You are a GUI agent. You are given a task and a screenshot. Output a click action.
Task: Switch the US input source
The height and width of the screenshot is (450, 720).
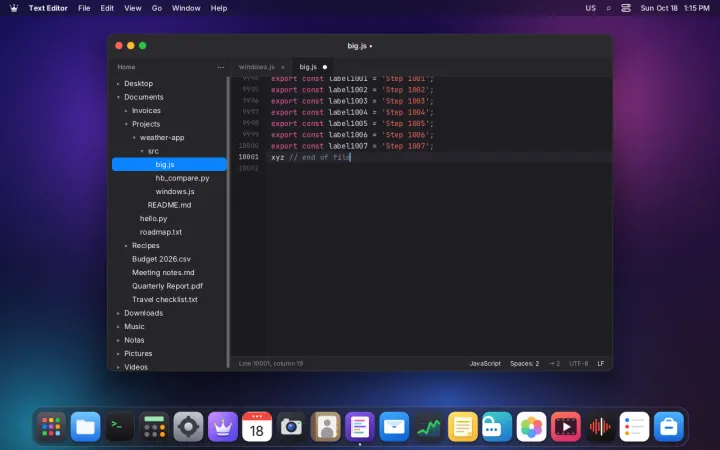point(591,8)
